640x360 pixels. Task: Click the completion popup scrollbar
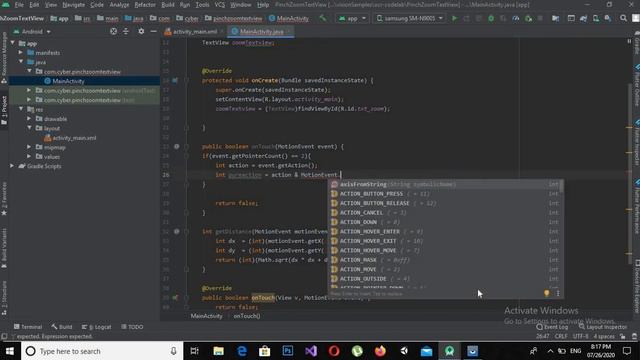[x=562, y=187]
